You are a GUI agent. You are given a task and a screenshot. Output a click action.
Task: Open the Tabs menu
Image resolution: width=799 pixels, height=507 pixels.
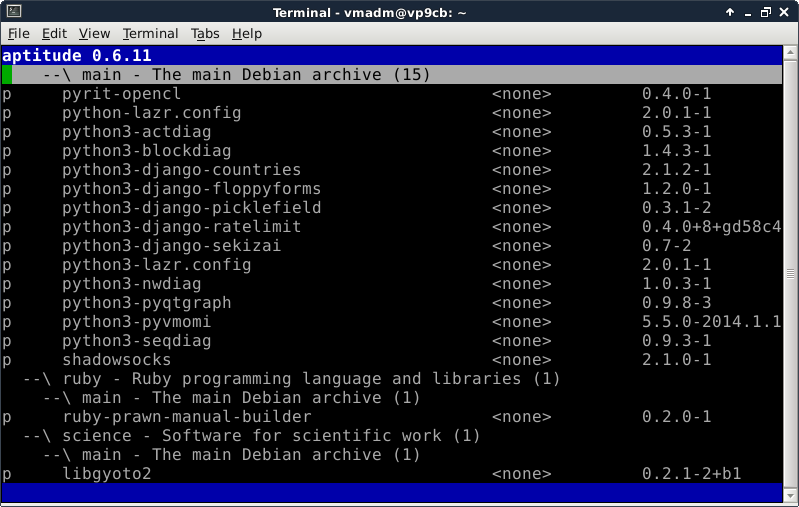[205, 33]
